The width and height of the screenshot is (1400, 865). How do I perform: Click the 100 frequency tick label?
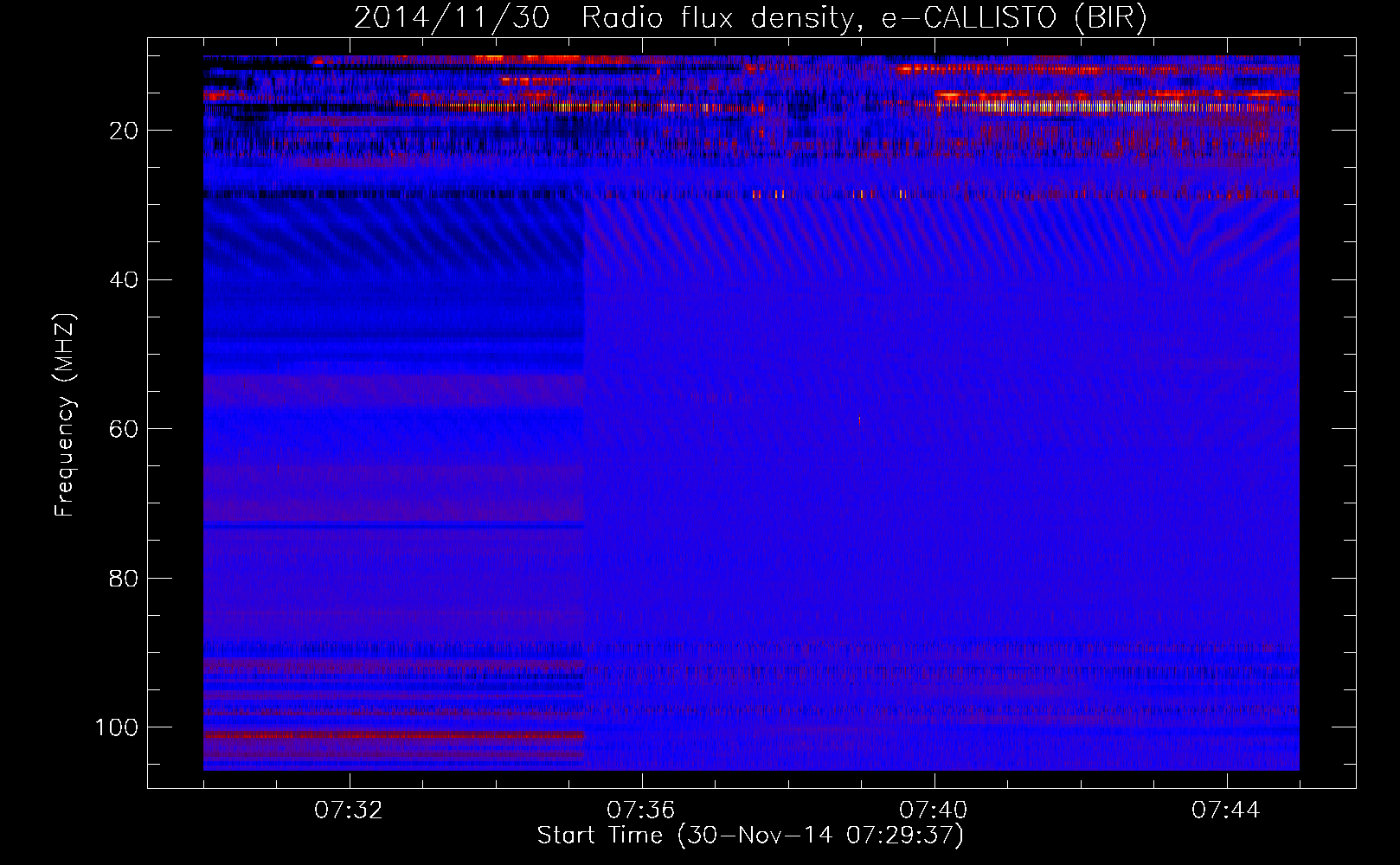click(x=117, y=727)
